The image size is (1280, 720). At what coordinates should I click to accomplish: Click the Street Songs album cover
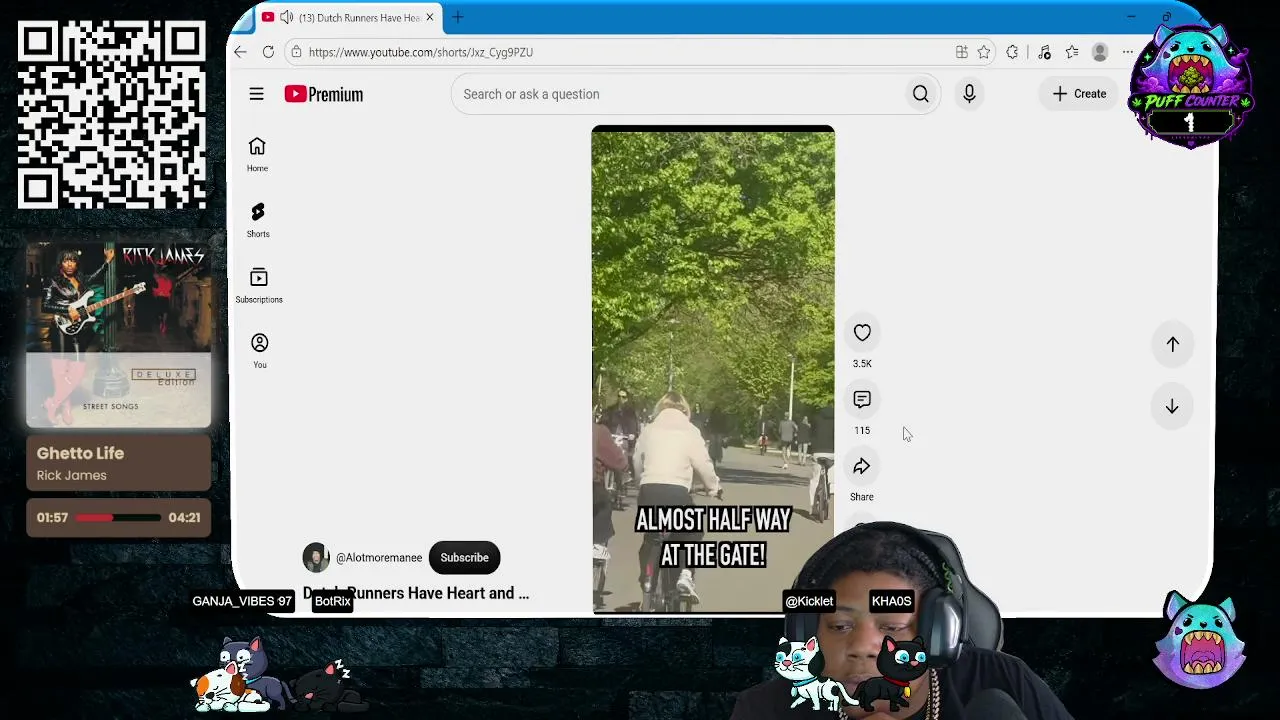coord(118,335)
